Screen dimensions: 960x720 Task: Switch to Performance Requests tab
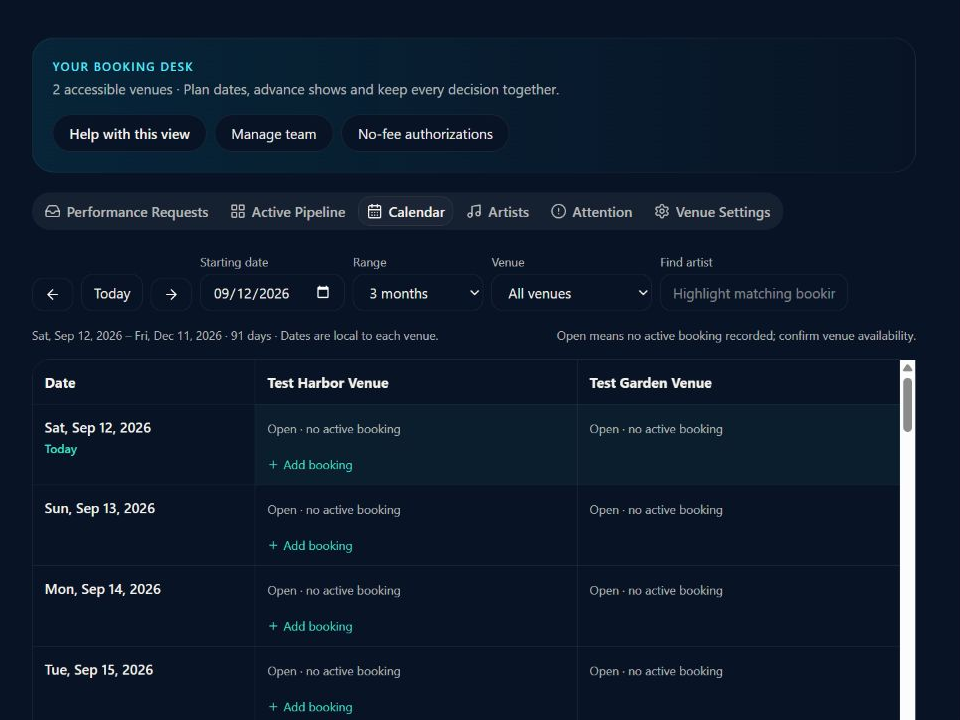click(x=127, y=212)
